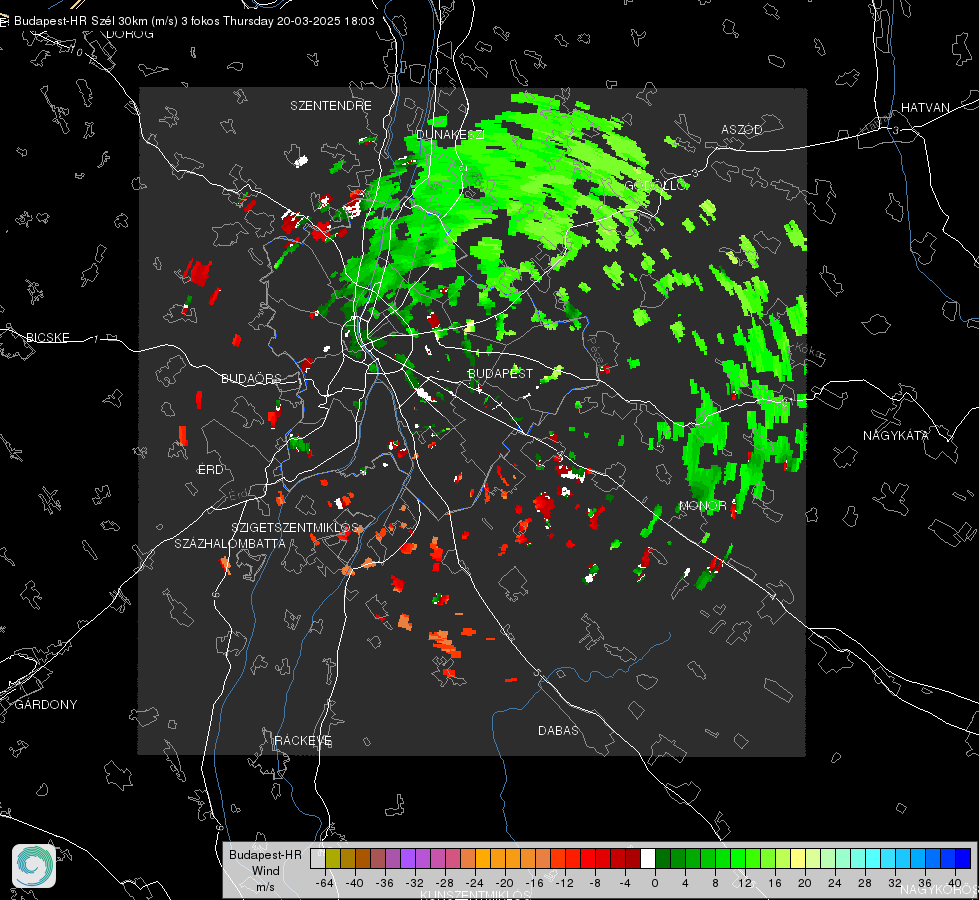This screenshot has width=979, height=900.
Task: Click the SZIGETSZENTMIKLÓS label
Action: (x=295, y=527)
